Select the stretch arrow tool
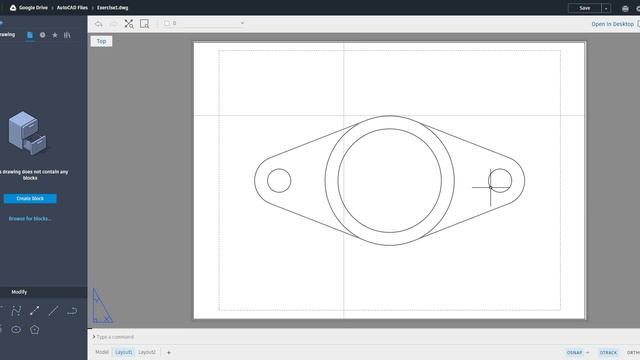Image resolution: width=640 pixels, height=360 pixels. (x=35, y=311)
